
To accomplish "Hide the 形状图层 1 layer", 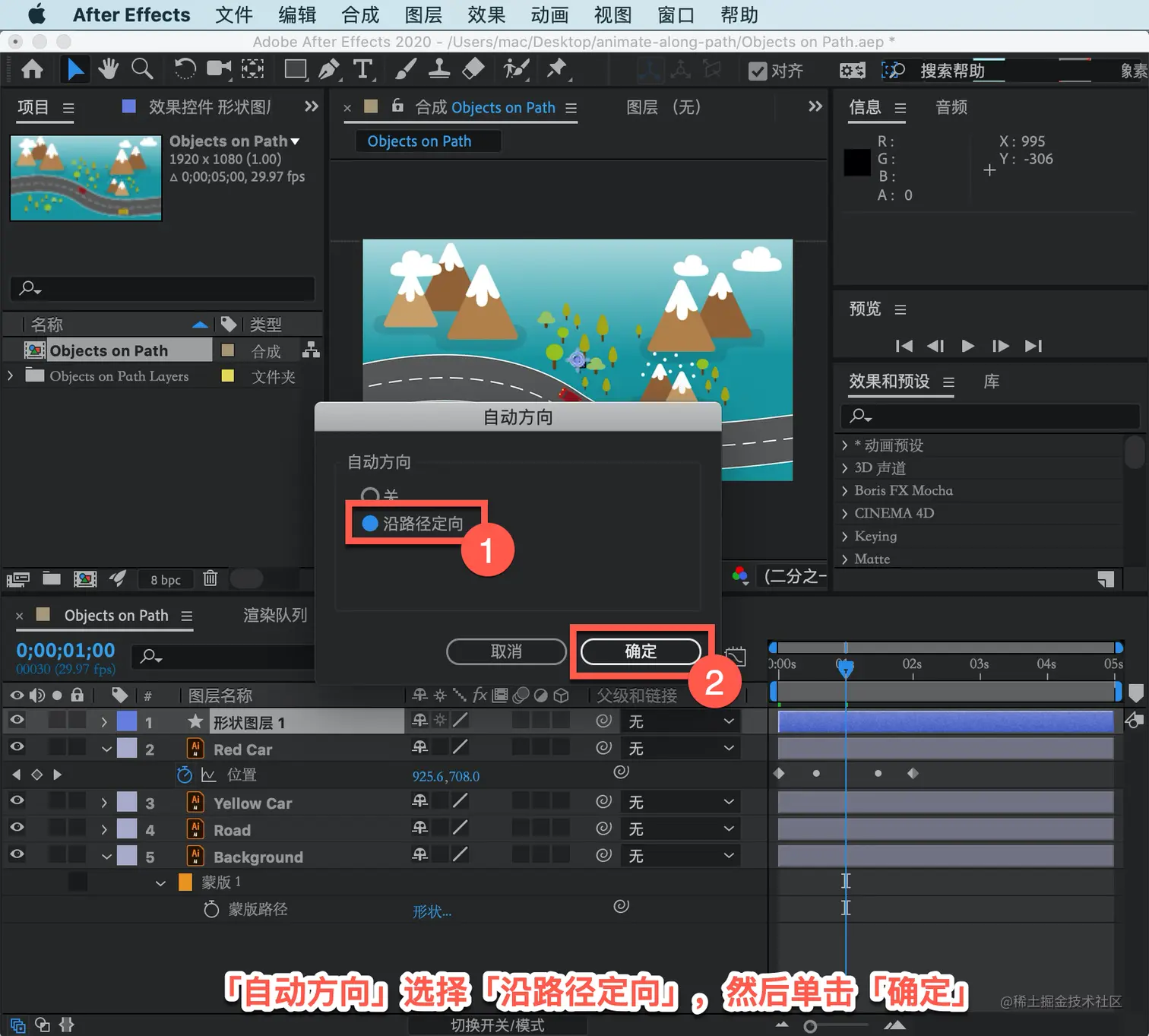I will tap(17, 720).
